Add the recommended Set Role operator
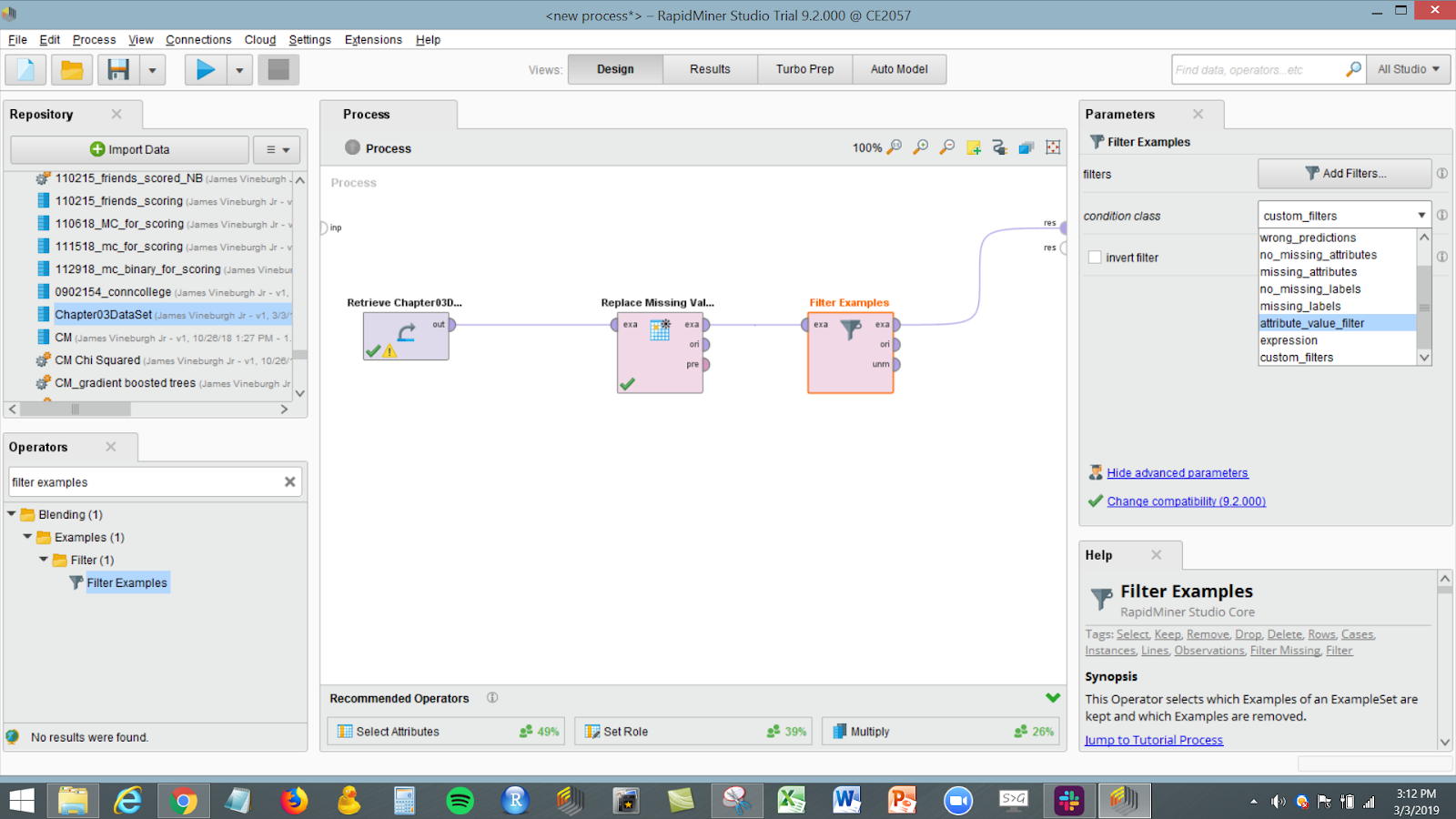Screen dimensions: 1456x819 (693, 732)
